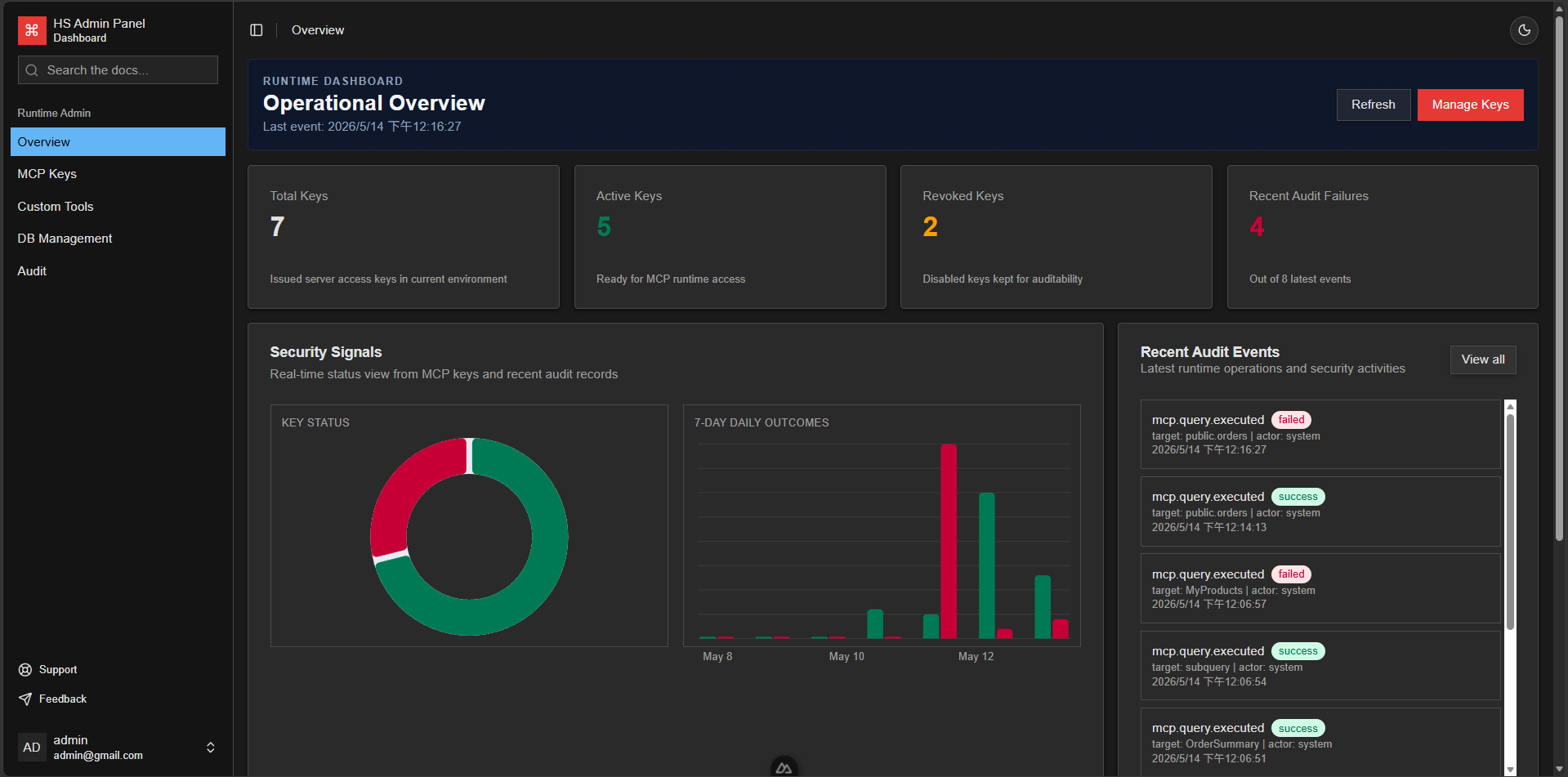Open Support via the lifebuoy icon
The width and height of the screenshot is (1568, 777).
click(x=25, y=670)
